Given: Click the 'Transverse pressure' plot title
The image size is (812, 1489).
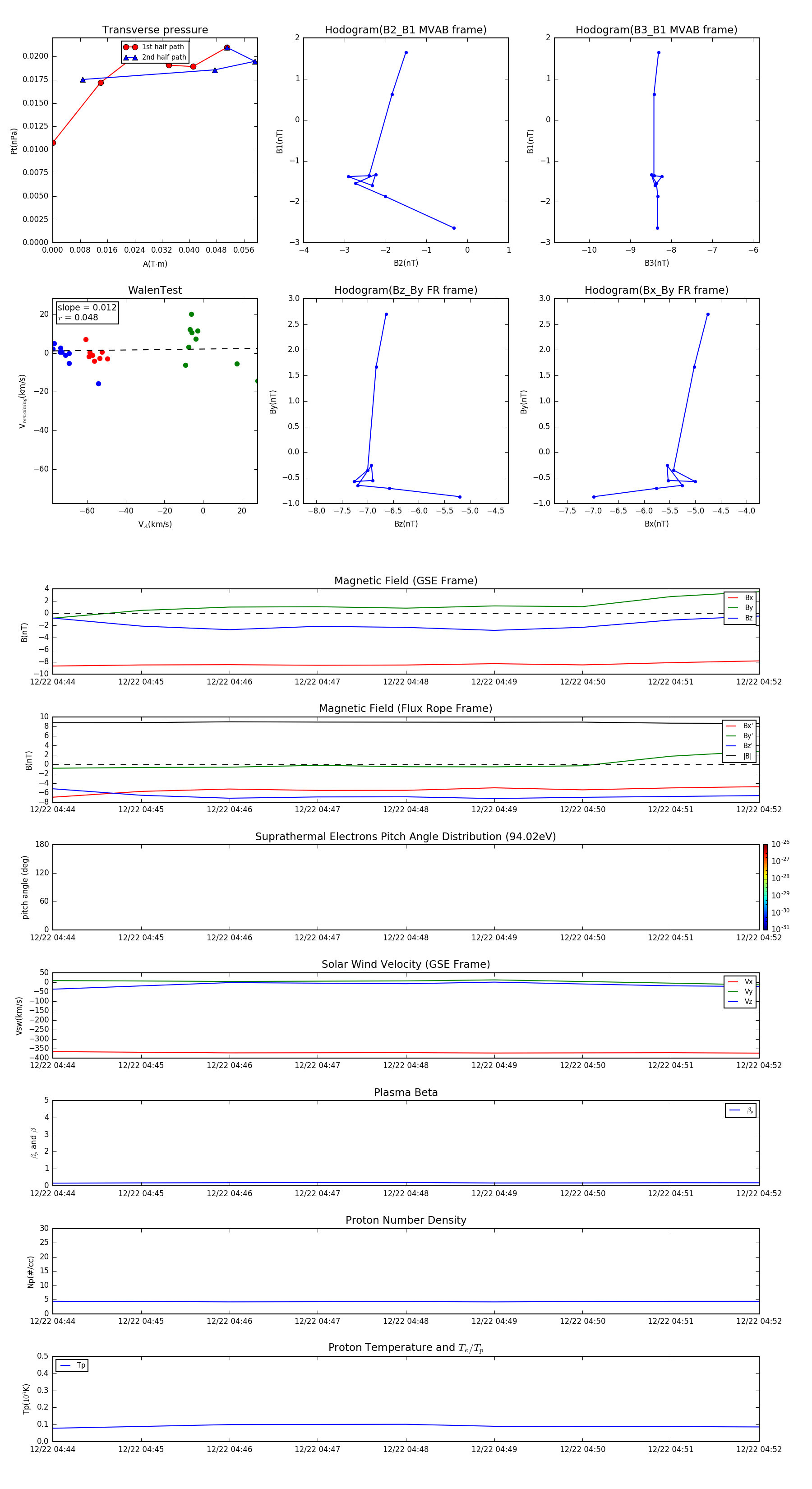Looking at the screenshot, I should click(x=155, y=30).
